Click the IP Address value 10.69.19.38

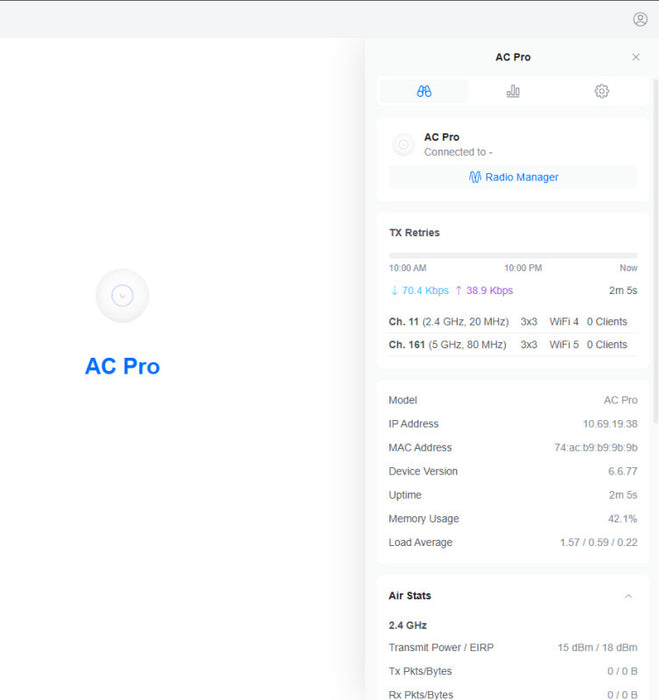click(610, 424)
